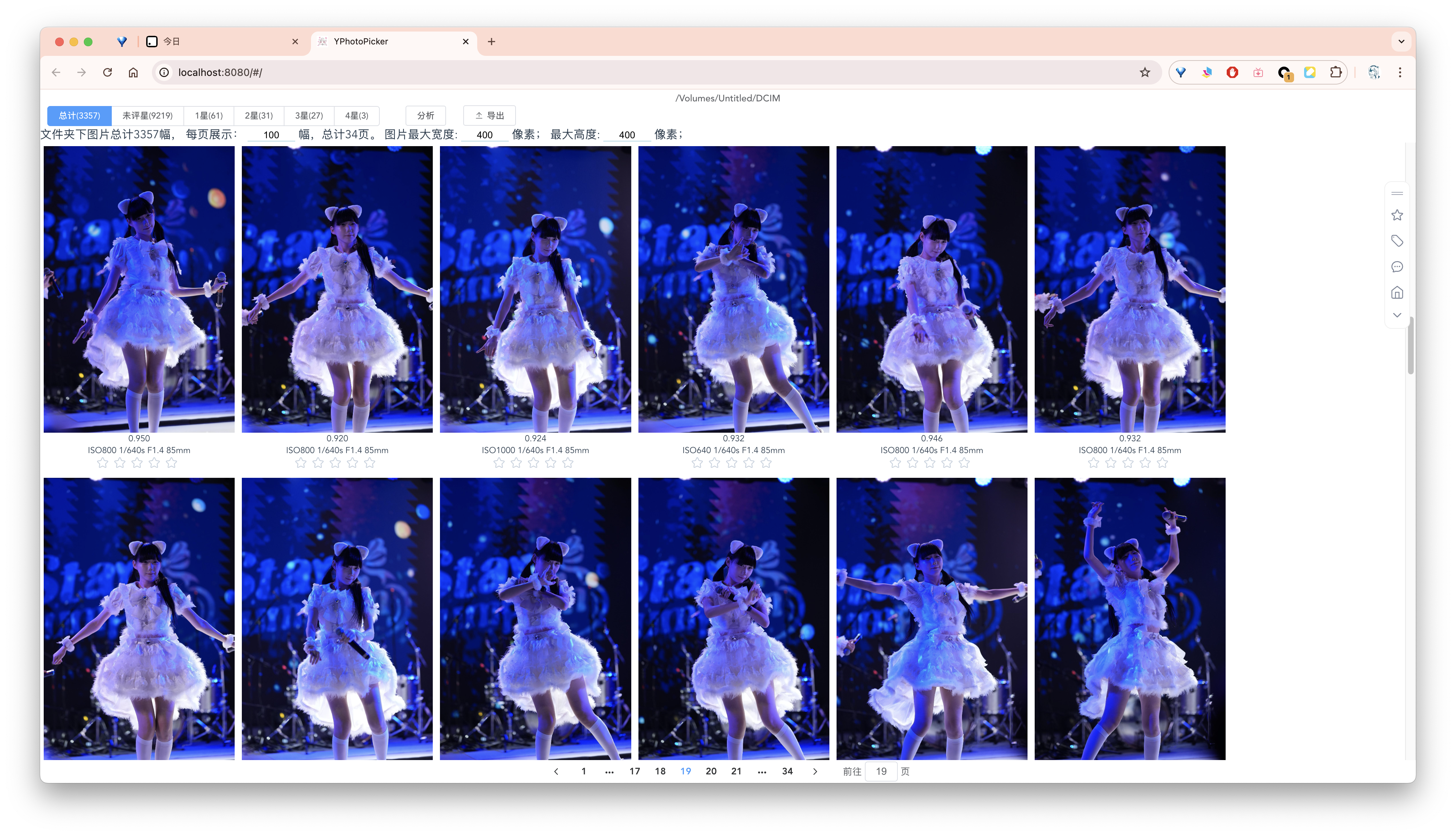The image size is (1456, 836).
Task: Click the 导出 export button
Action: coord(489,115)
